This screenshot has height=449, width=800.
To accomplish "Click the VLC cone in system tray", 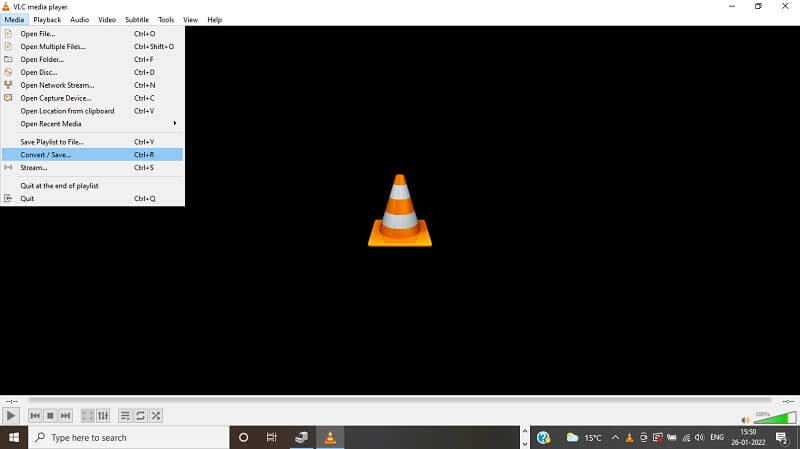I will (x=629, y=437).
